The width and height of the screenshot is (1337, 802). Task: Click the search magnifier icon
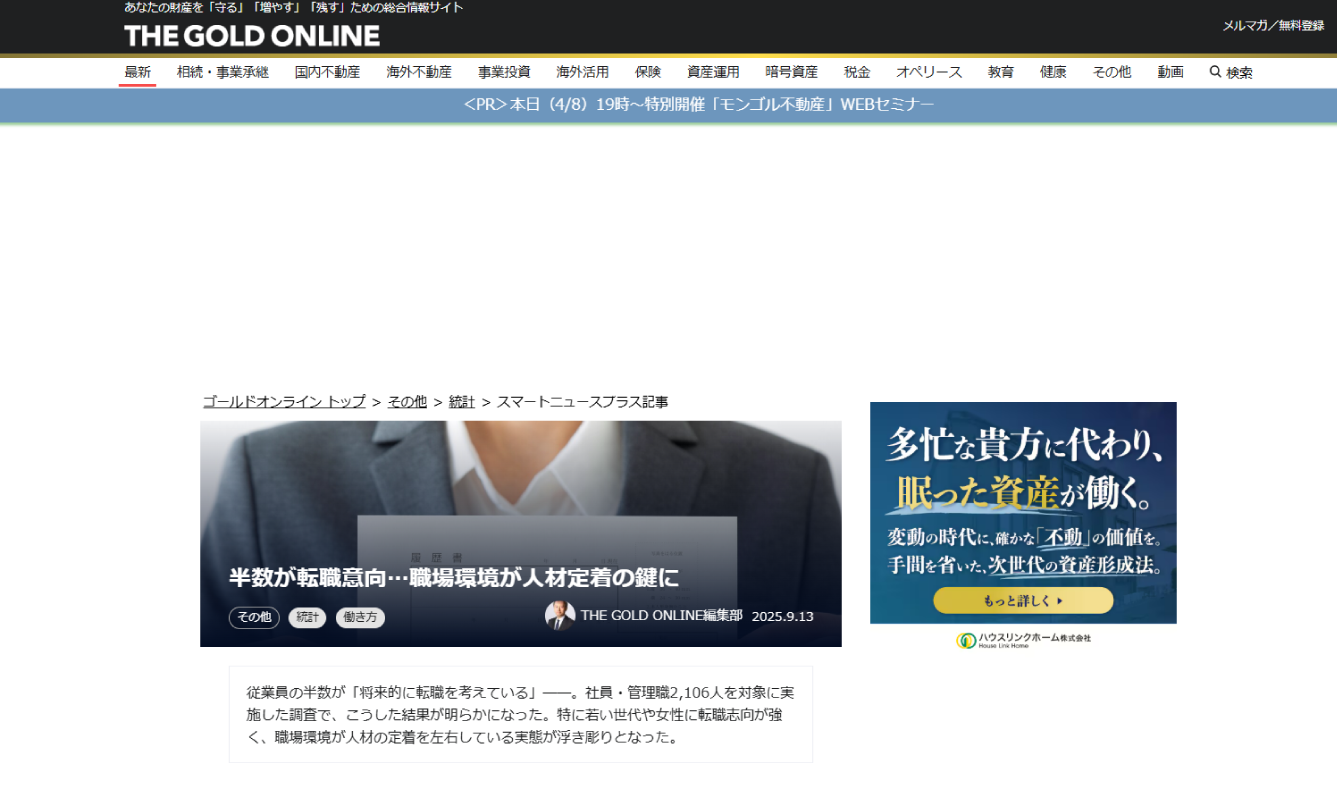click(x=1215, y=72)
